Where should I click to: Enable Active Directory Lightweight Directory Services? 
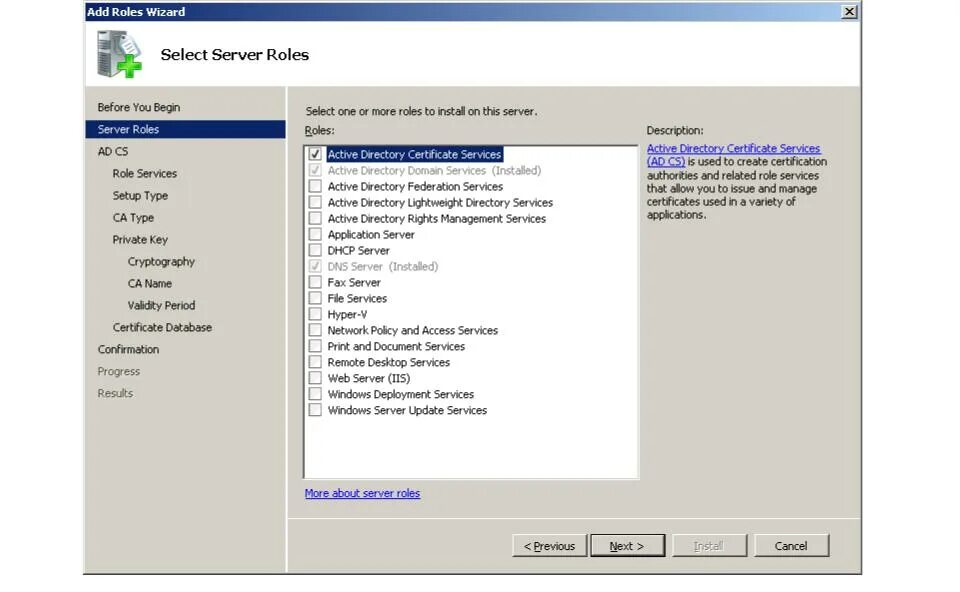pyautogui.click(x=315, y=202)
